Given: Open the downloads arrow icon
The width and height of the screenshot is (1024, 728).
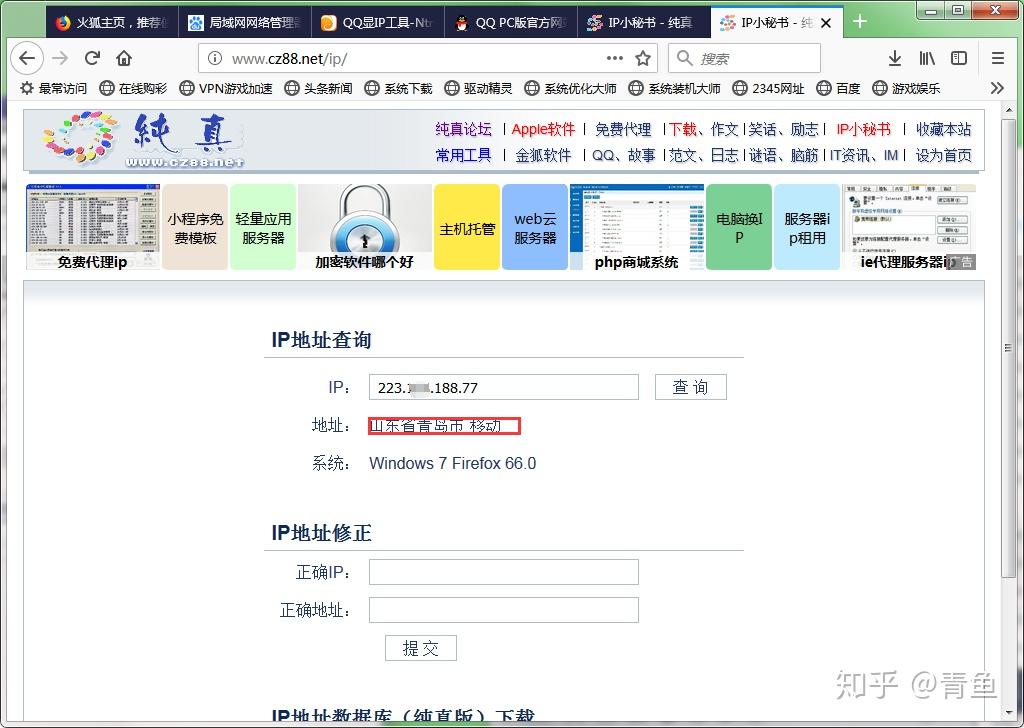Looking at the screenshot, I should click(x=895, y=58).
